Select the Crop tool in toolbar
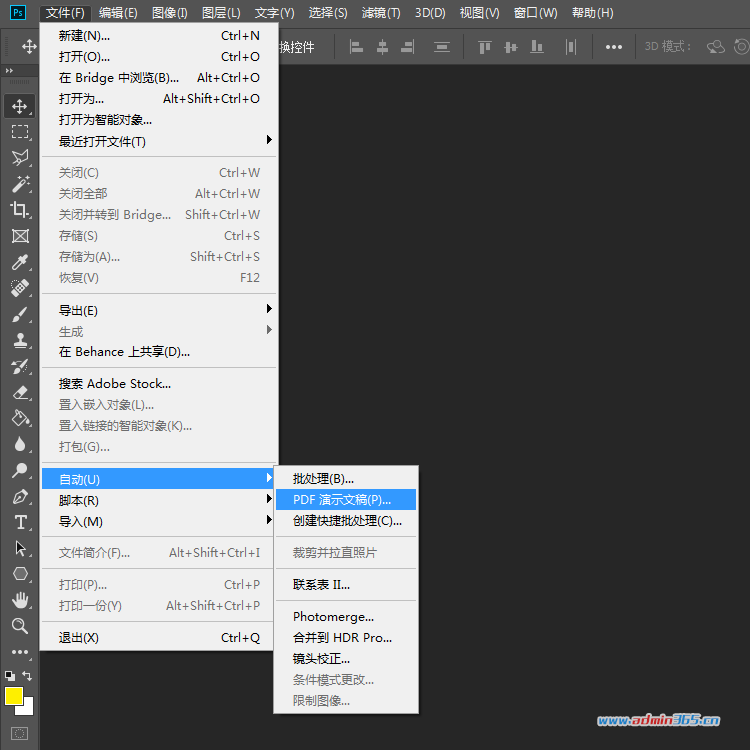The height and width of the screenshot is (750, 750). 20,210
